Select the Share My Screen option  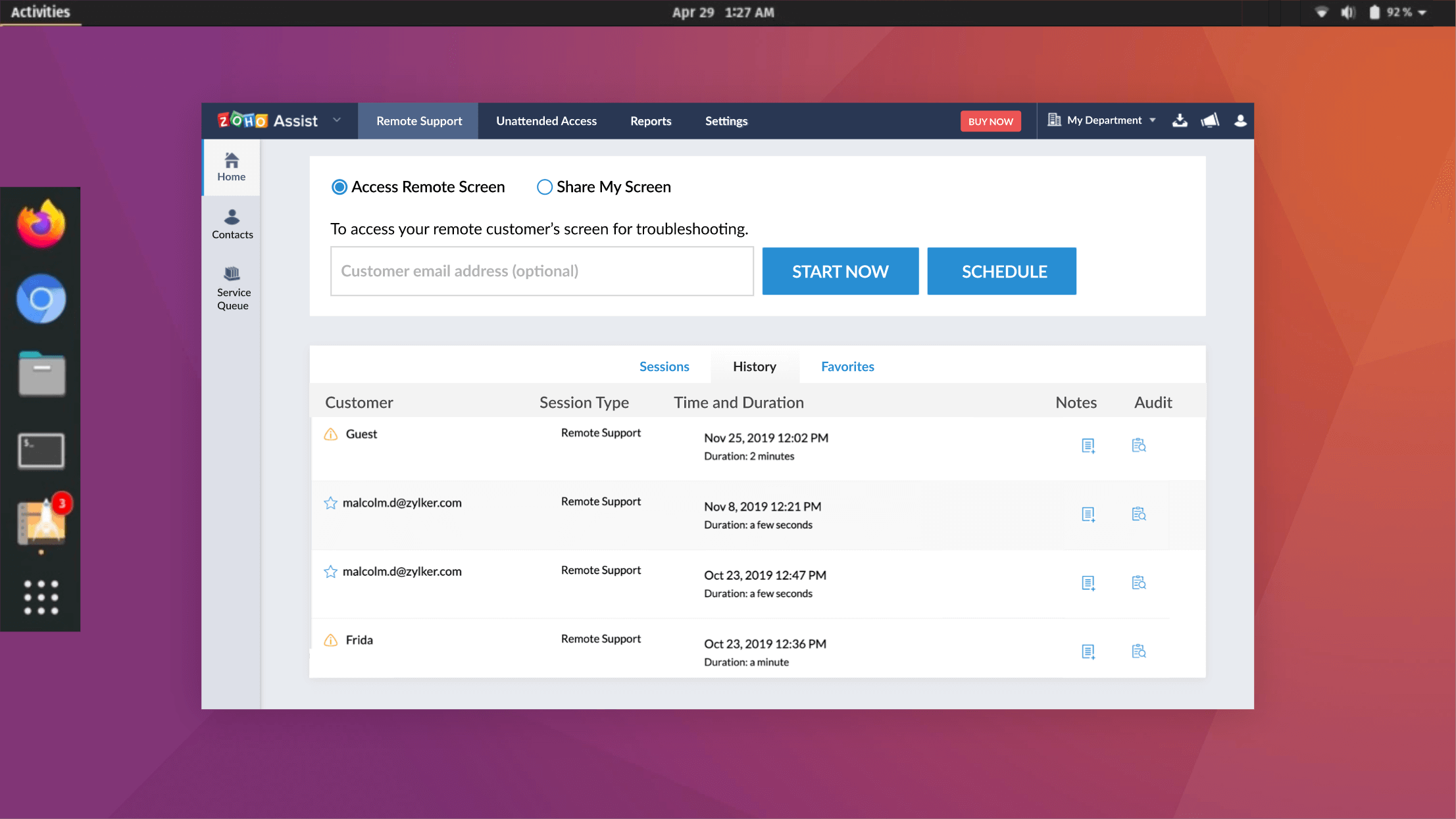[x=544, y=187]
